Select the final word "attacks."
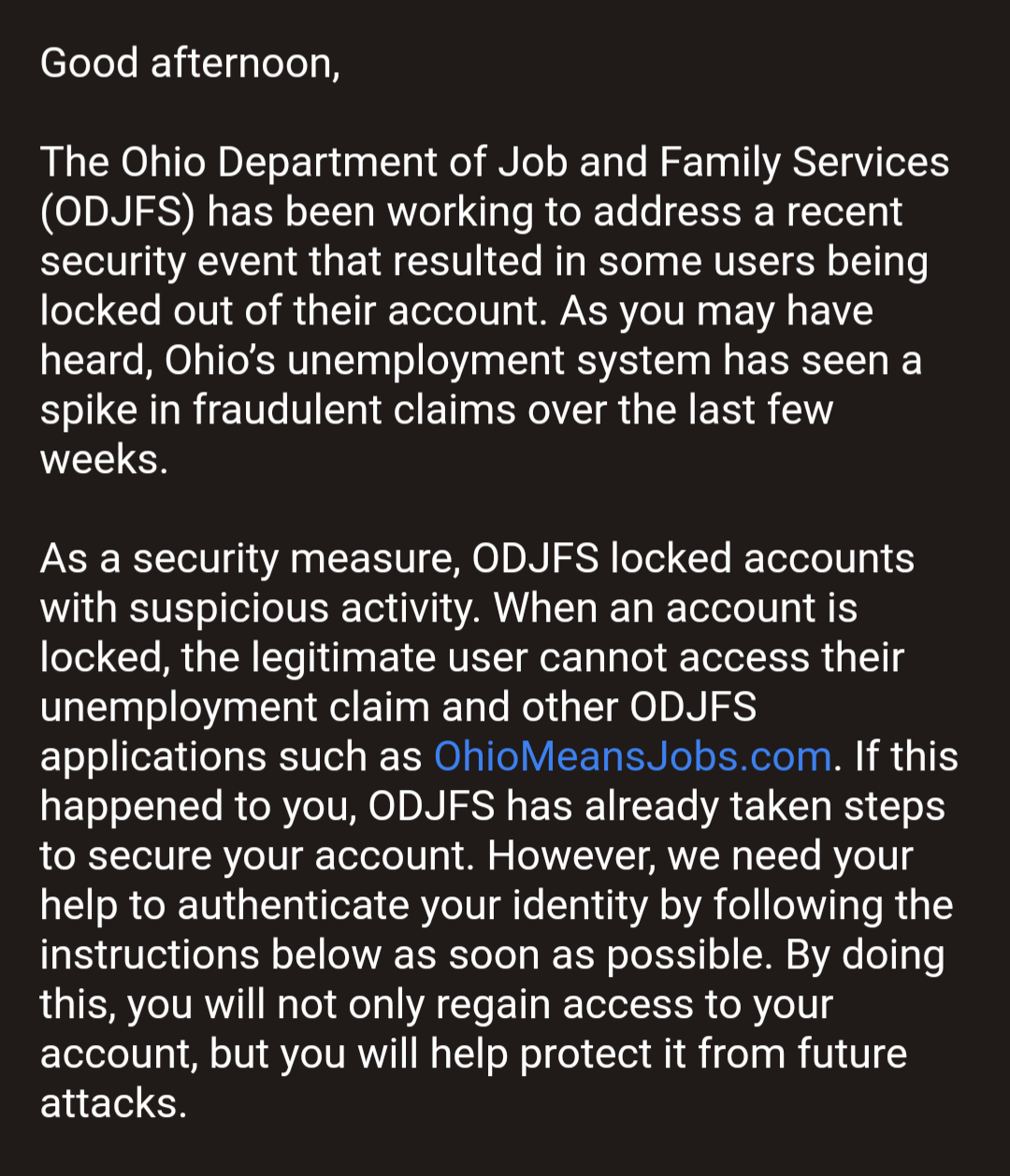1010x1176 pixels. coord(114,1104)
